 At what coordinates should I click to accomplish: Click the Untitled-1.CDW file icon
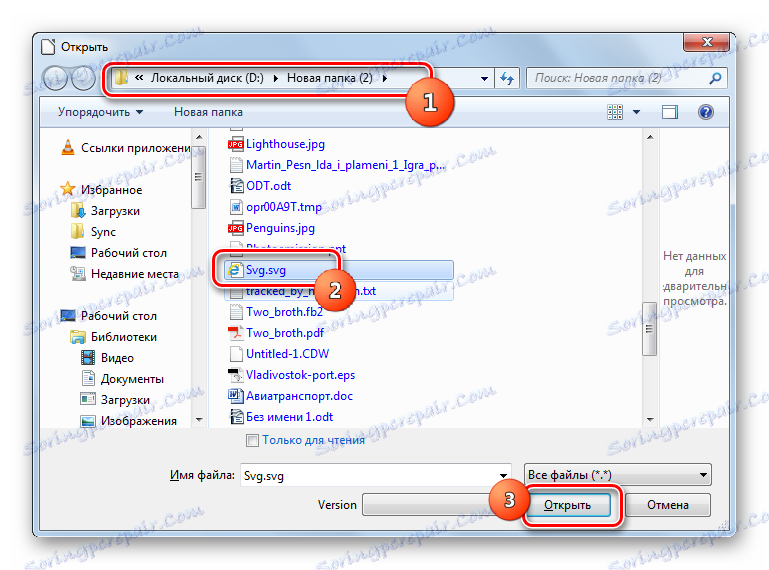tap(236, 354)
